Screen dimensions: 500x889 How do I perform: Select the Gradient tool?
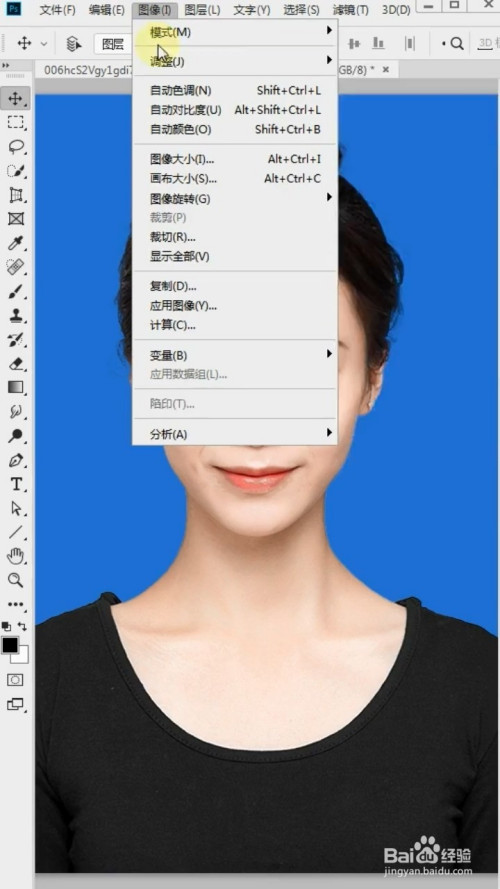click(15, 387)
